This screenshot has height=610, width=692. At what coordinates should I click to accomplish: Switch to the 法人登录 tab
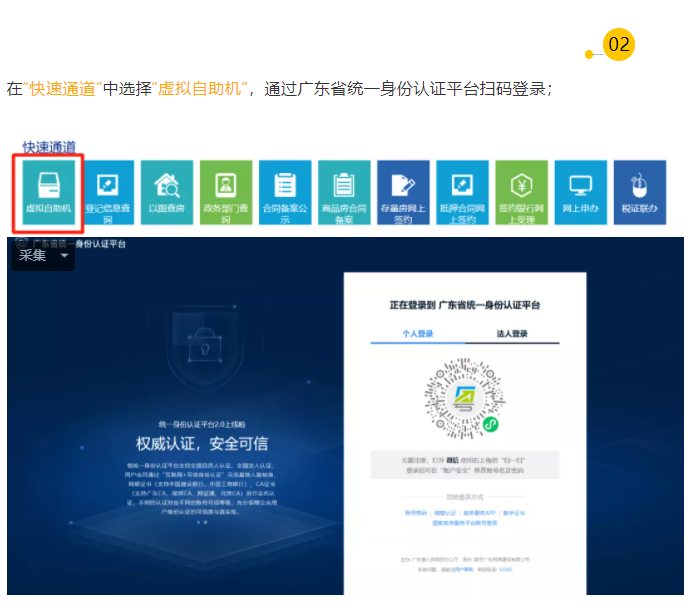[x=512, y=334]
